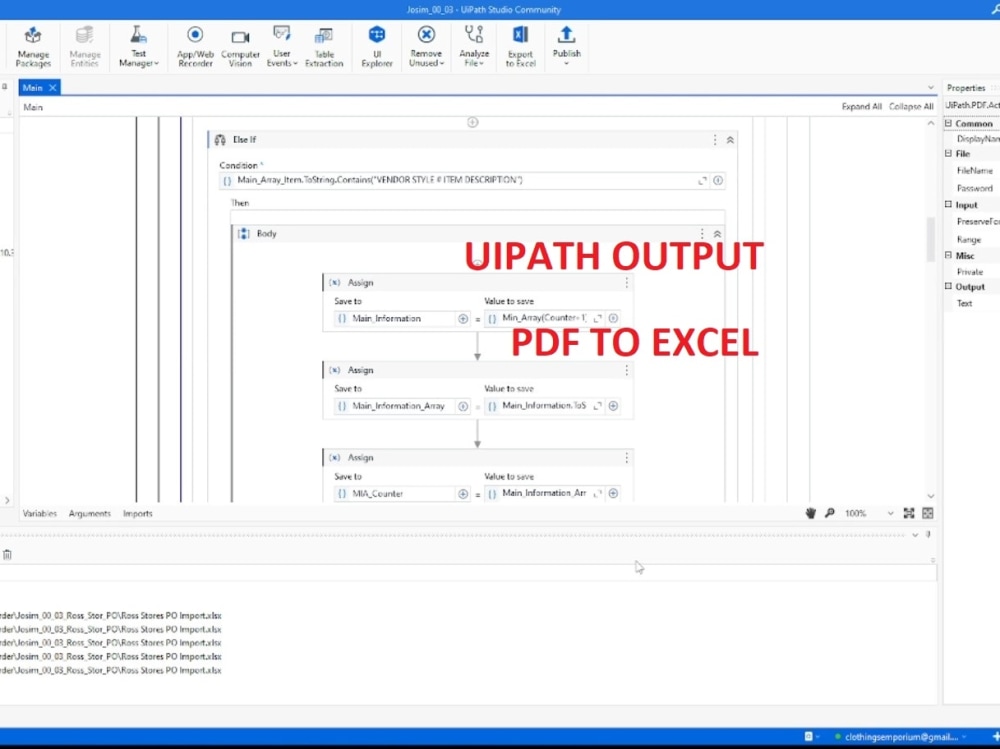Open options of MIA_Counter Assign
Viewport: 1000px width, 749px height.
pyautogui.click(x=626, y=458)
